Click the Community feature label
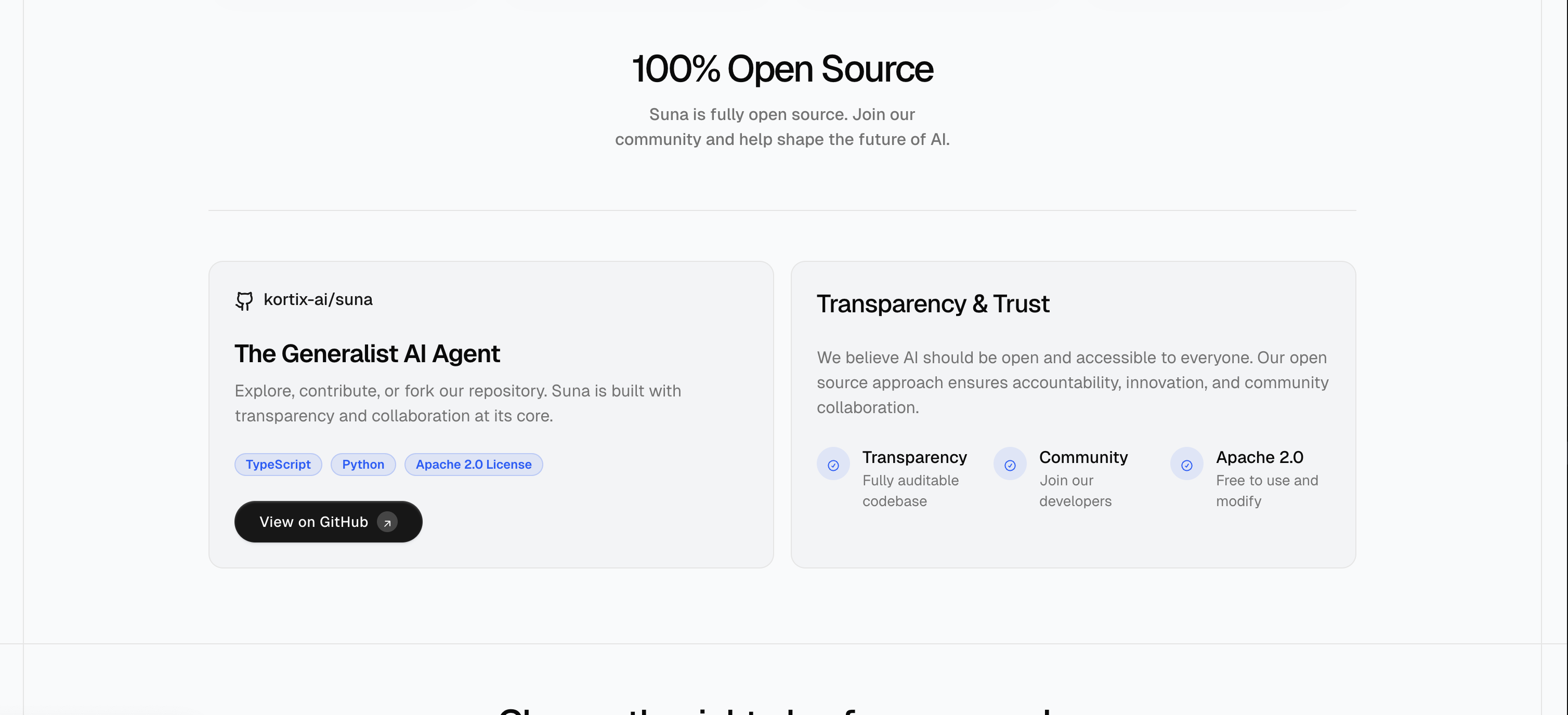This screenshot has width=1568, height=715. click(1083, 457)
